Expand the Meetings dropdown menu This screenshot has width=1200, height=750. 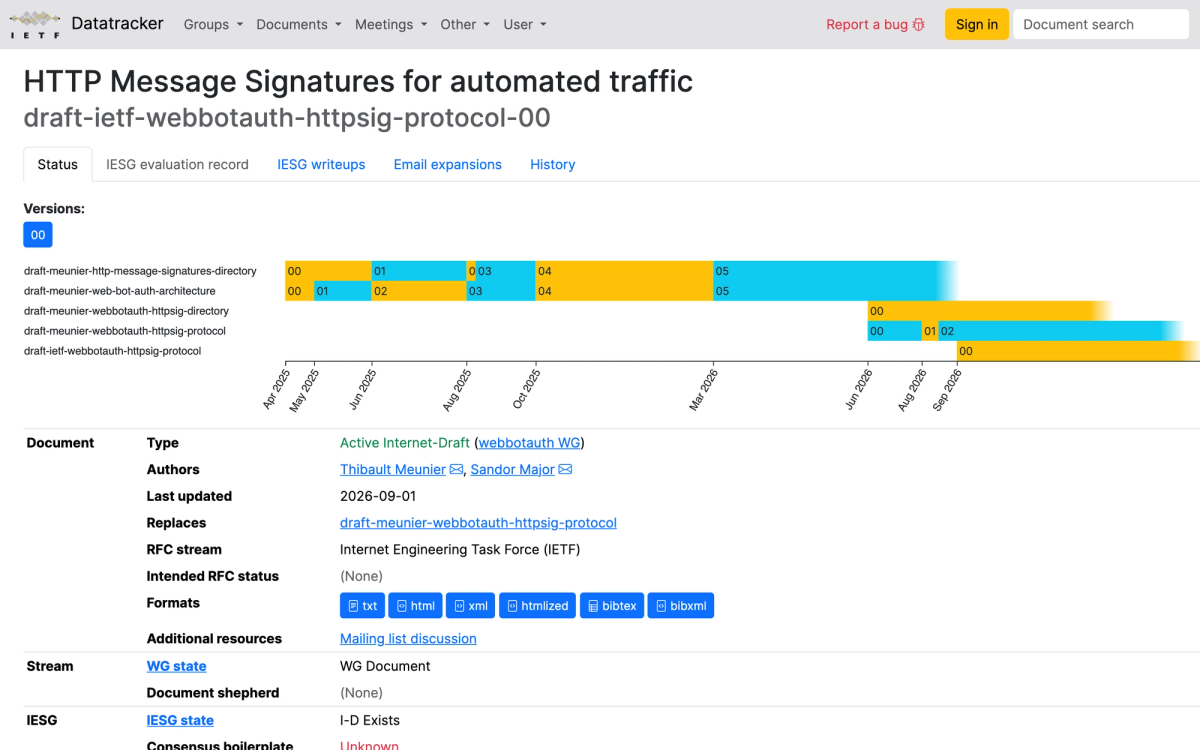coord(391,24)
